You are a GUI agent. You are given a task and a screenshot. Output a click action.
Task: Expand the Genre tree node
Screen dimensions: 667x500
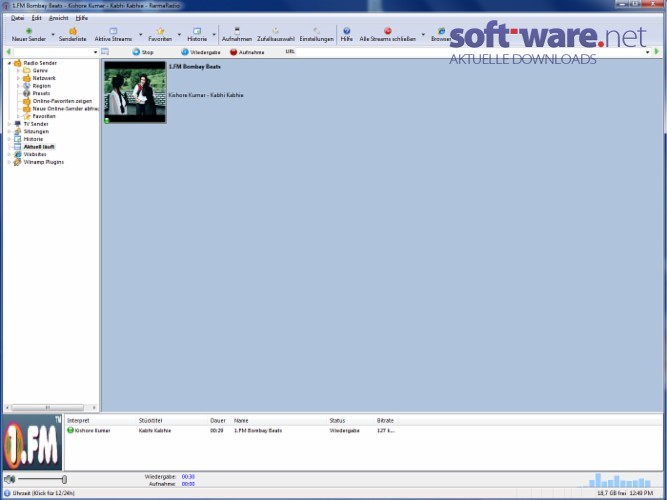(18, 71)
